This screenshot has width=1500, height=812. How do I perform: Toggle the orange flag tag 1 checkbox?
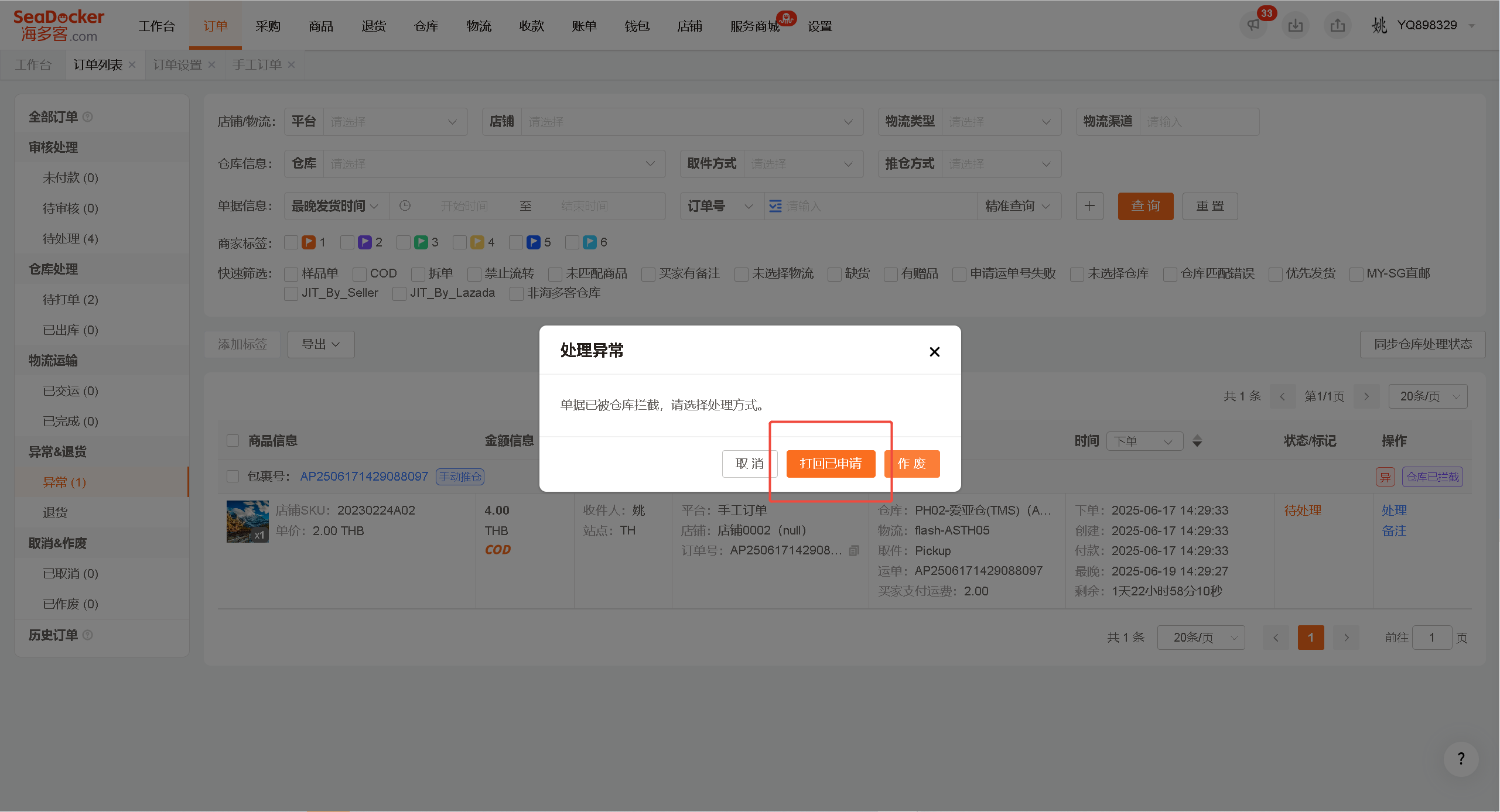291,242
